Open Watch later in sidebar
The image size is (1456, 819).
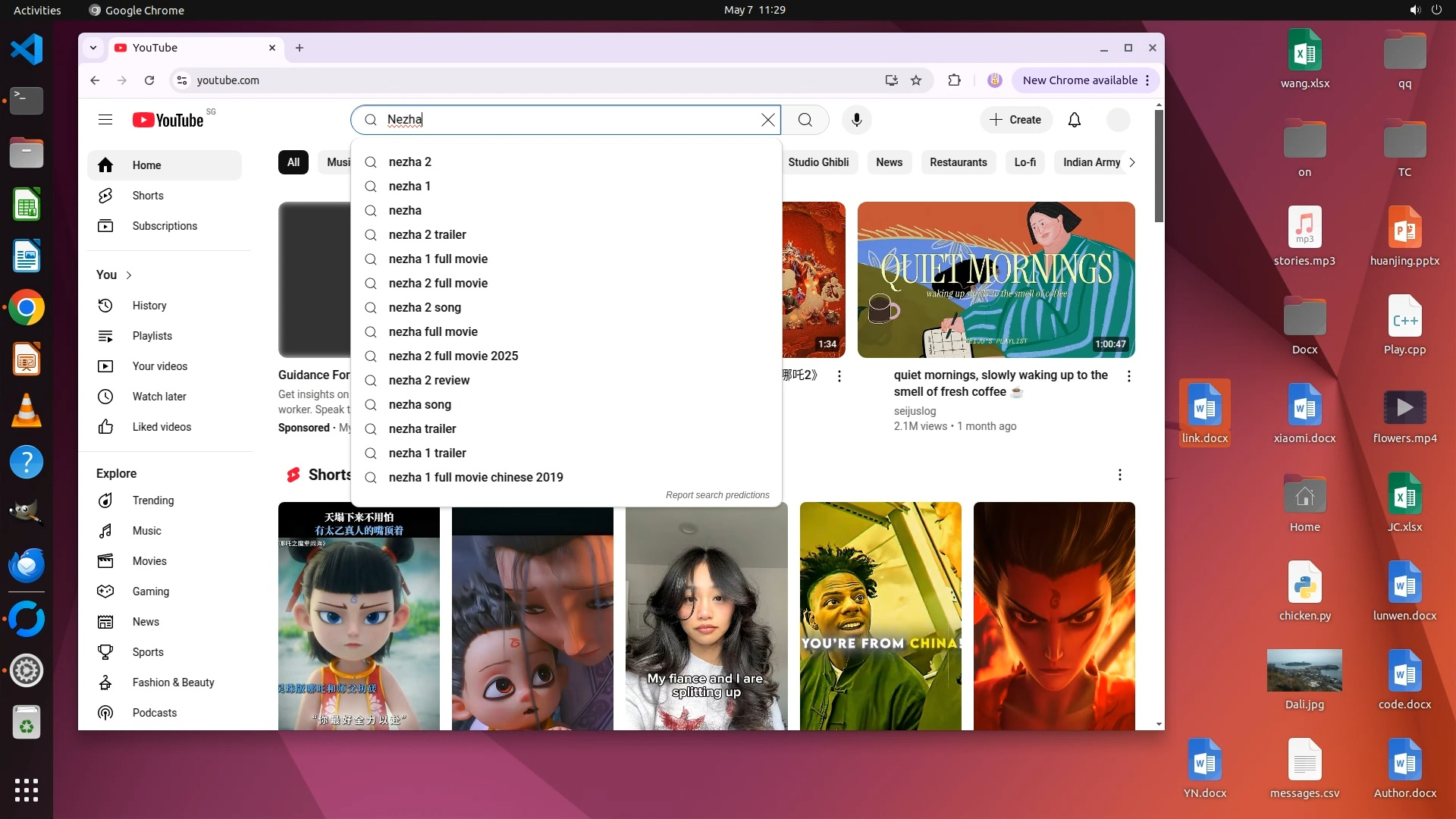click(x=158, y=397)
